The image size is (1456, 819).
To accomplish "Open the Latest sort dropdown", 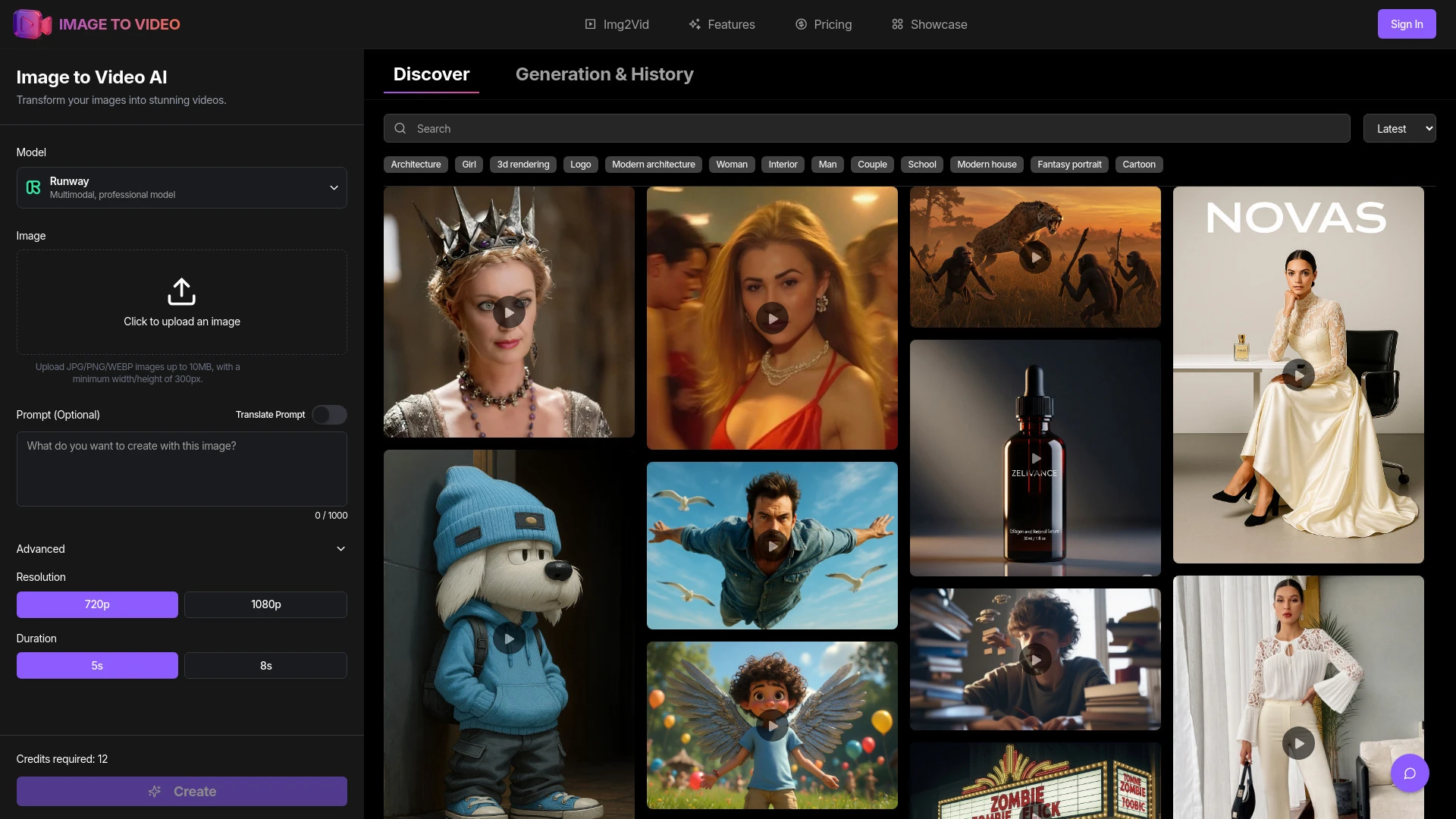I will tap(1398, 129).
